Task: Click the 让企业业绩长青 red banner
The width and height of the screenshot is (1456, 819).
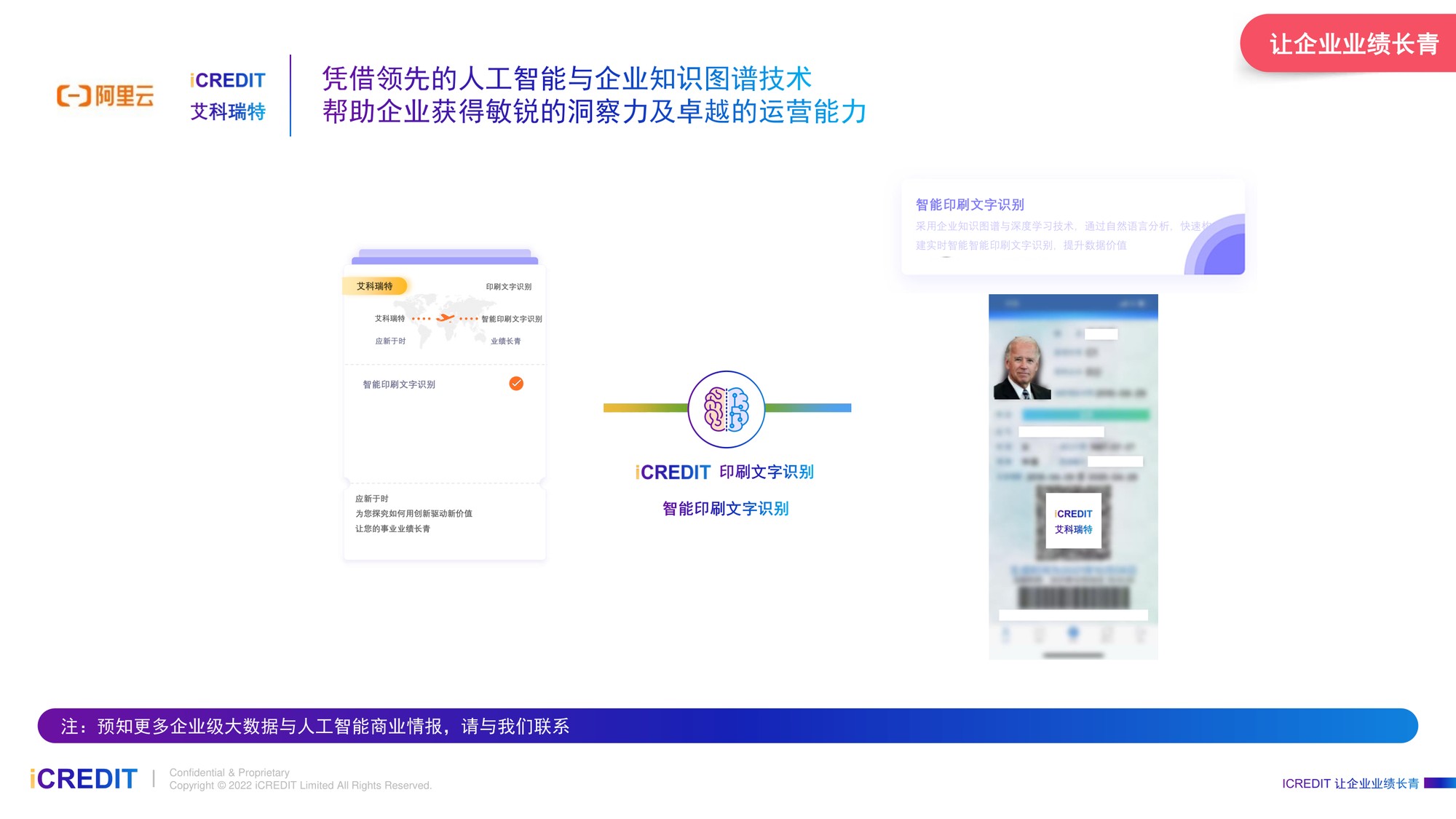Action: pos(1348,44)
